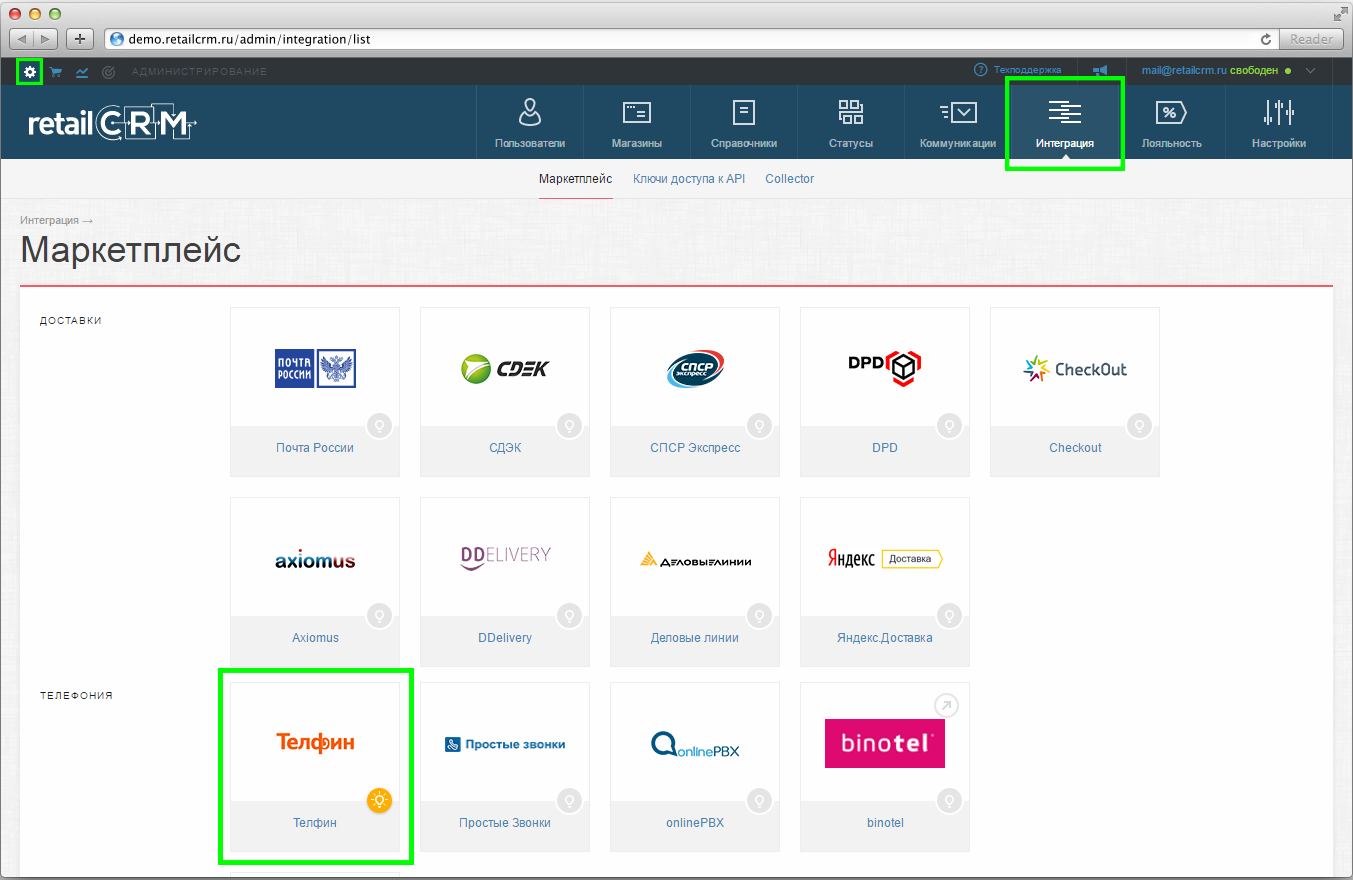1353x880 pixels.
Task: Open the СПСР Экспресс logo tile
Action: 695,368
